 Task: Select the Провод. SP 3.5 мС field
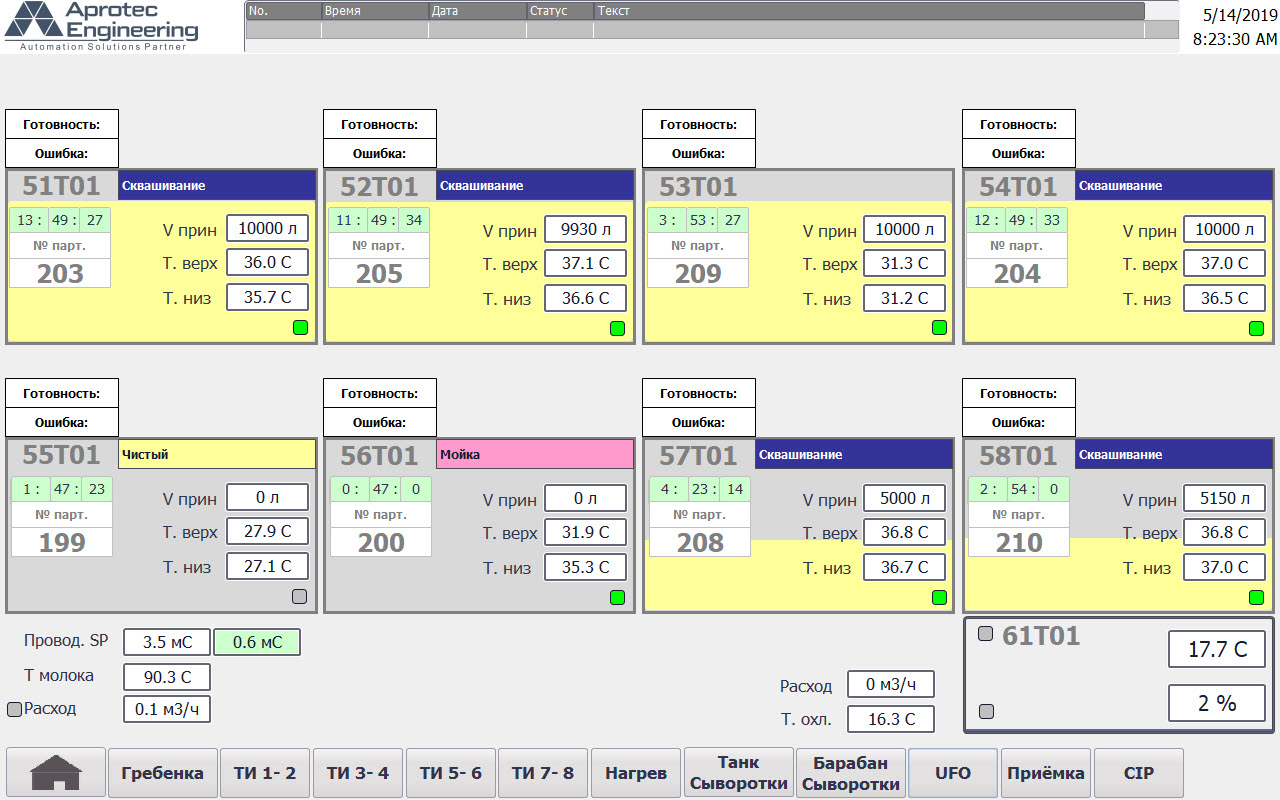pyautogui.click(x=167, y=642)
